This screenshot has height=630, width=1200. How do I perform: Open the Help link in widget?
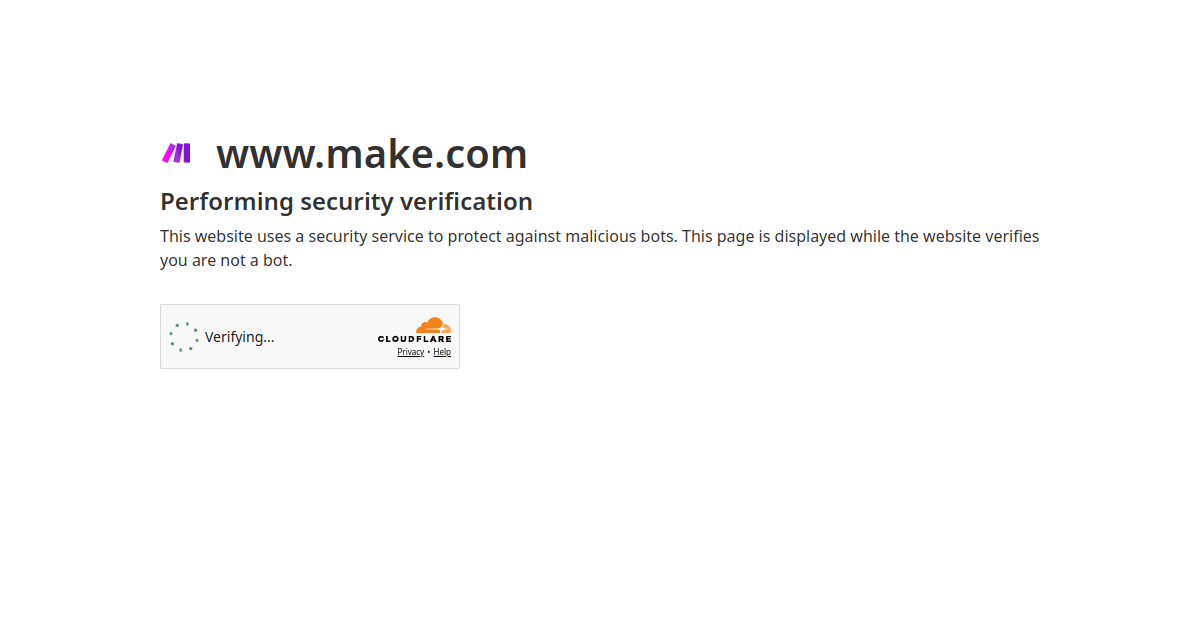click(x=442, y=352)
